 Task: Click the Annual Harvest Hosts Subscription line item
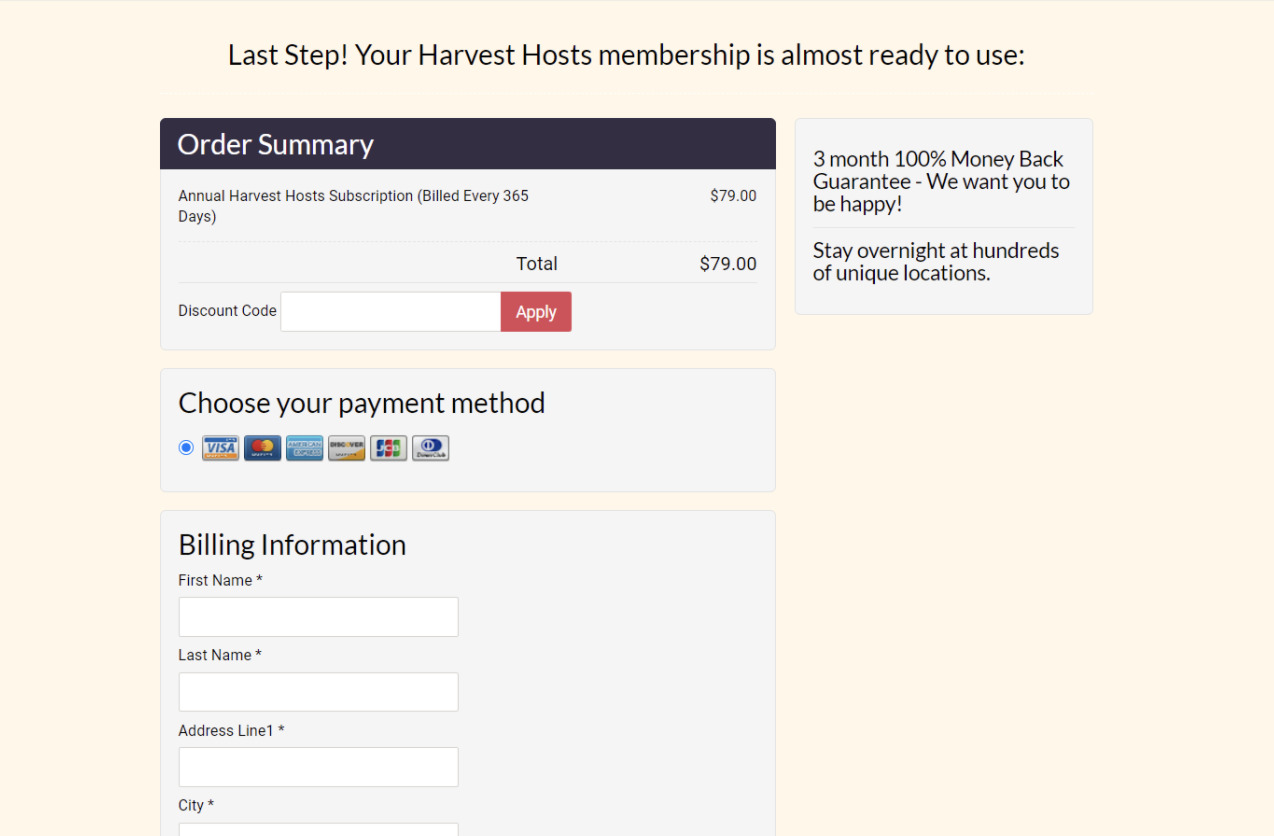point(354,206)
